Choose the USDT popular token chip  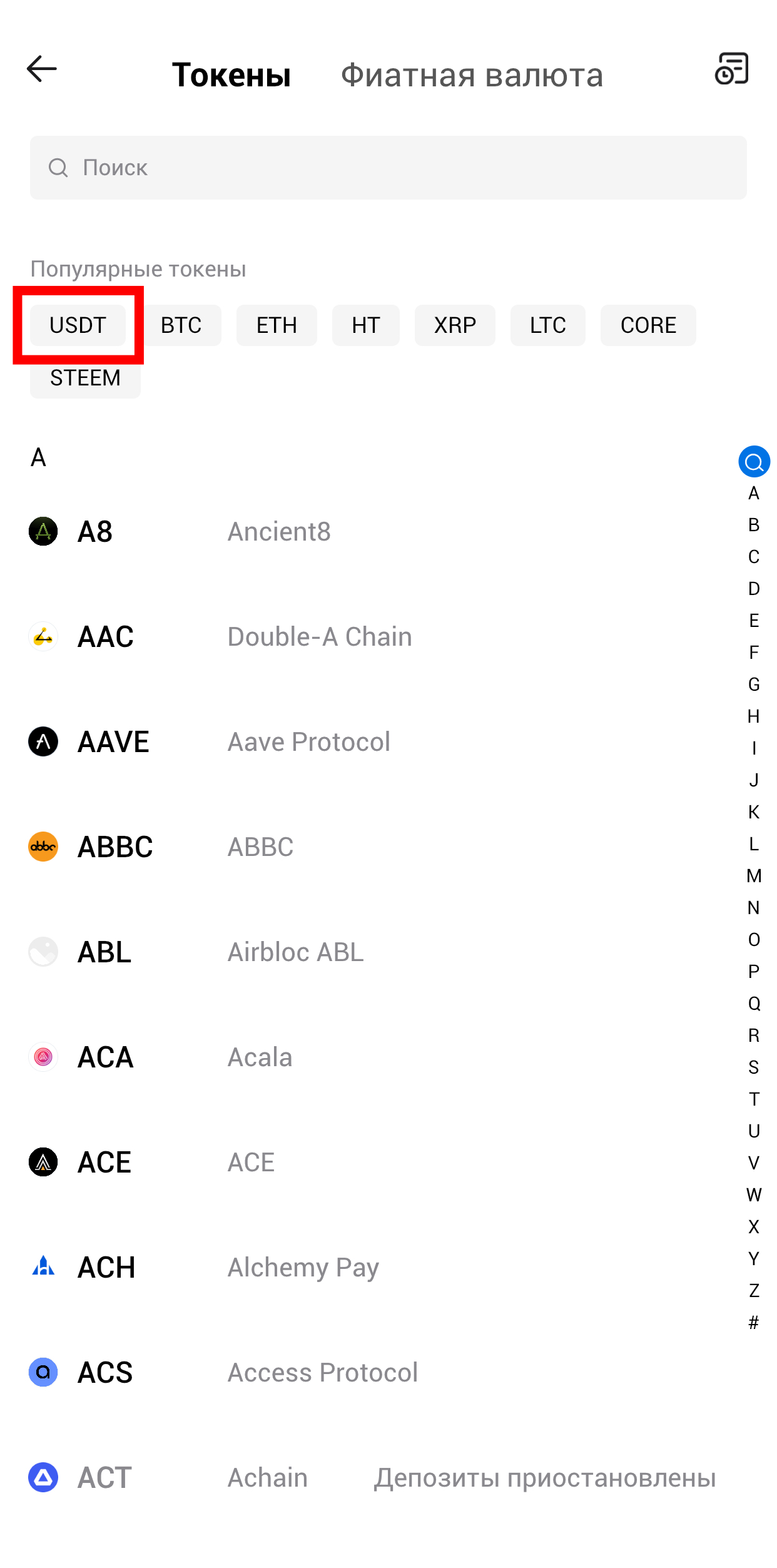pos(78,325)
